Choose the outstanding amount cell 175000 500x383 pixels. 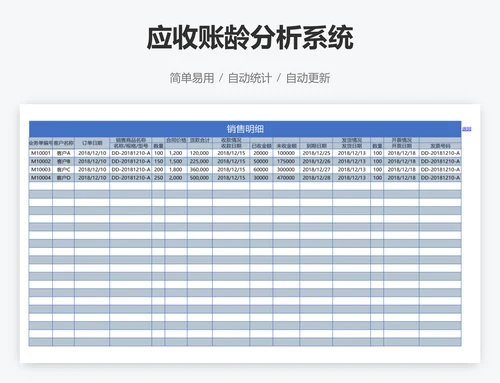[x=286, y=161]
